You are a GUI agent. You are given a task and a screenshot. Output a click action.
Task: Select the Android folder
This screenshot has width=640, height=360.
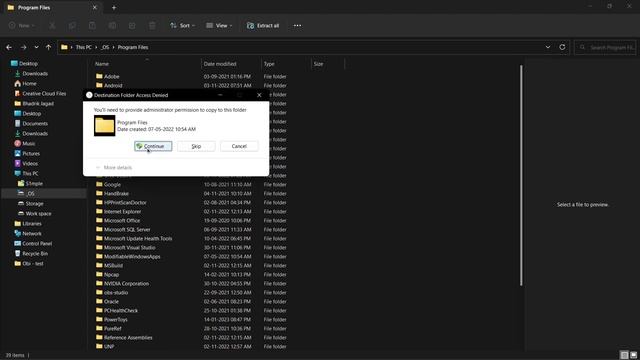[x=113, y=85]
